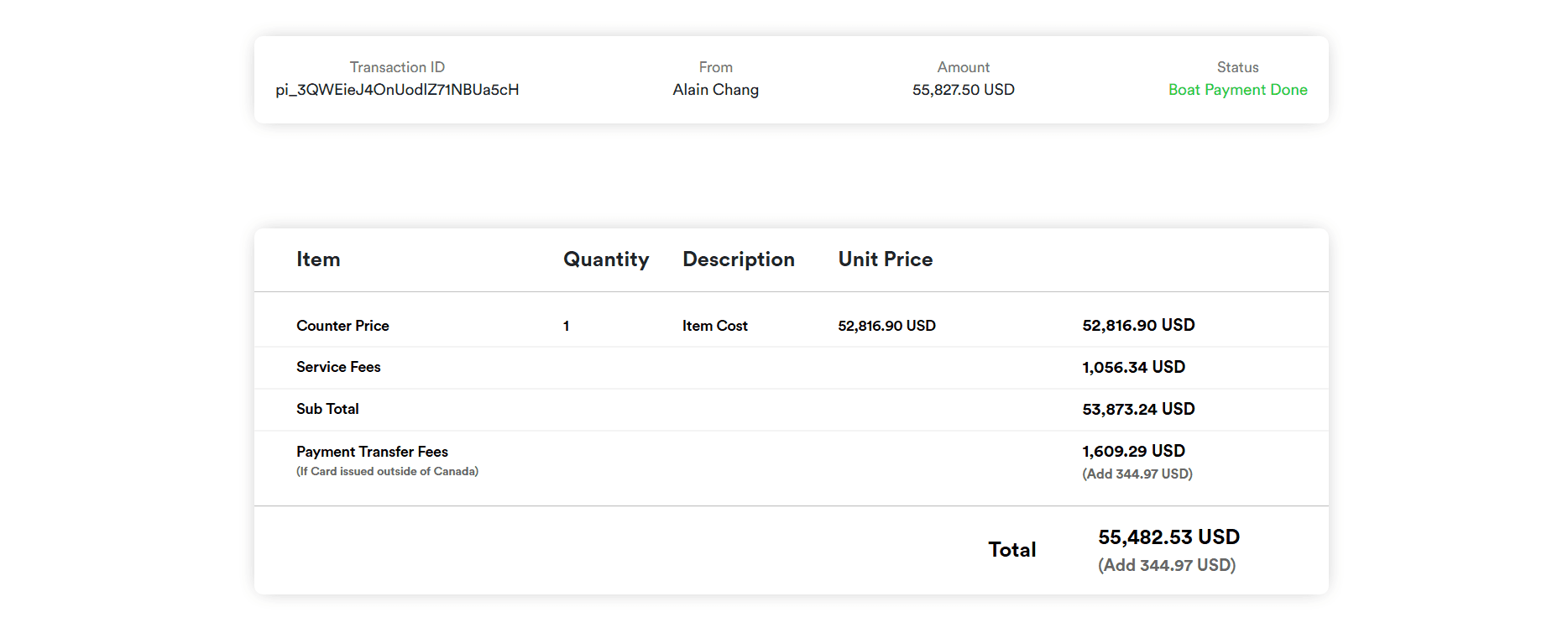The width and height of the screenshot is (1568, 623).
Task: Click the card issued outside Canada note
Action: 387,472
